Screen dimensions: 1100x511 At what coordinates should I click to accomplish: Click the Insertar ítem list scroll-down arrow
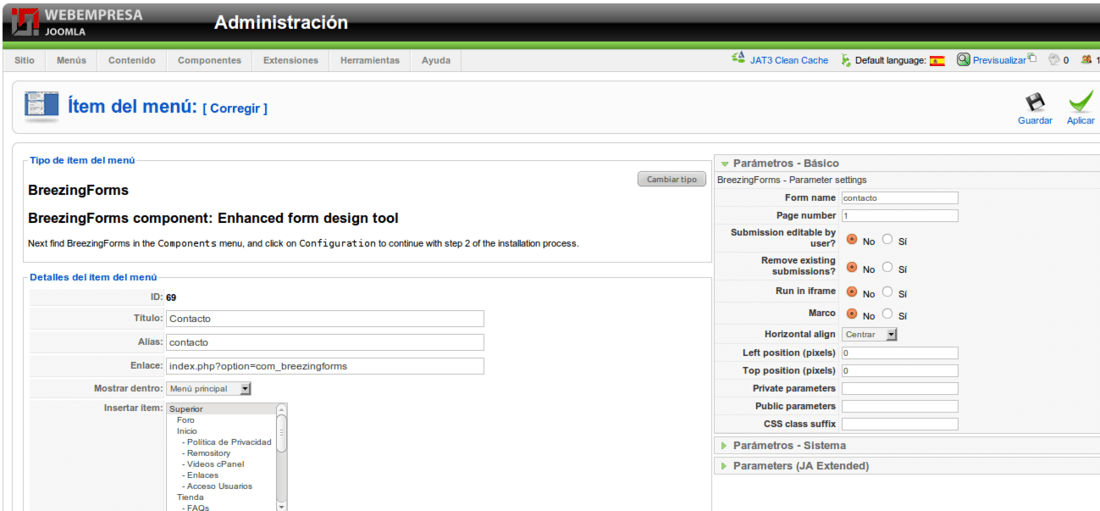(281, 505)
